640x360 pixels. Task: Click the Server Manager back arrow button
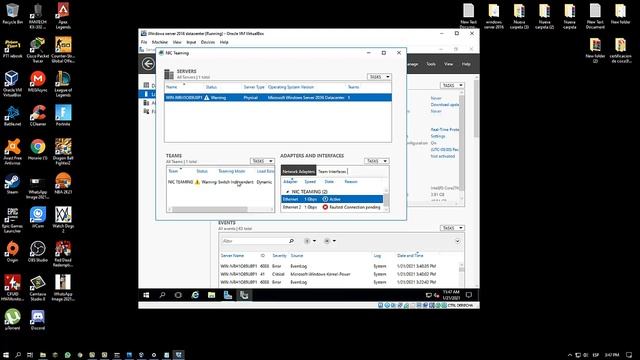[148, 64]
